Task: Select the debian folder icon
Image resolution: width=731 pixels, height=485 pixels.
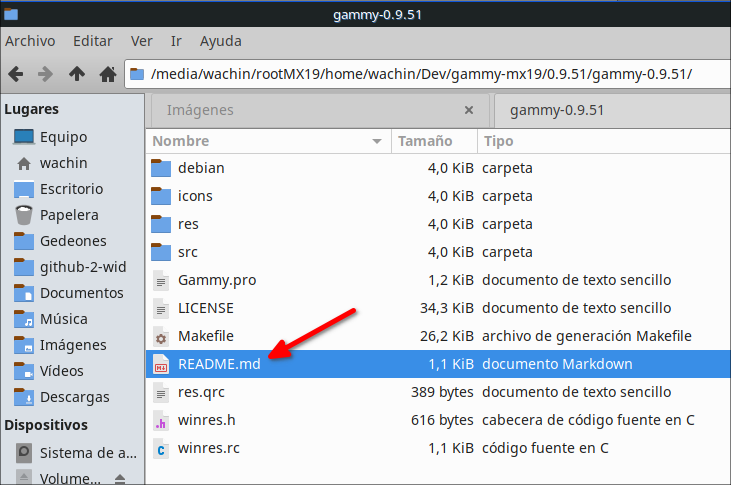Action: click(x=161, y=168)
